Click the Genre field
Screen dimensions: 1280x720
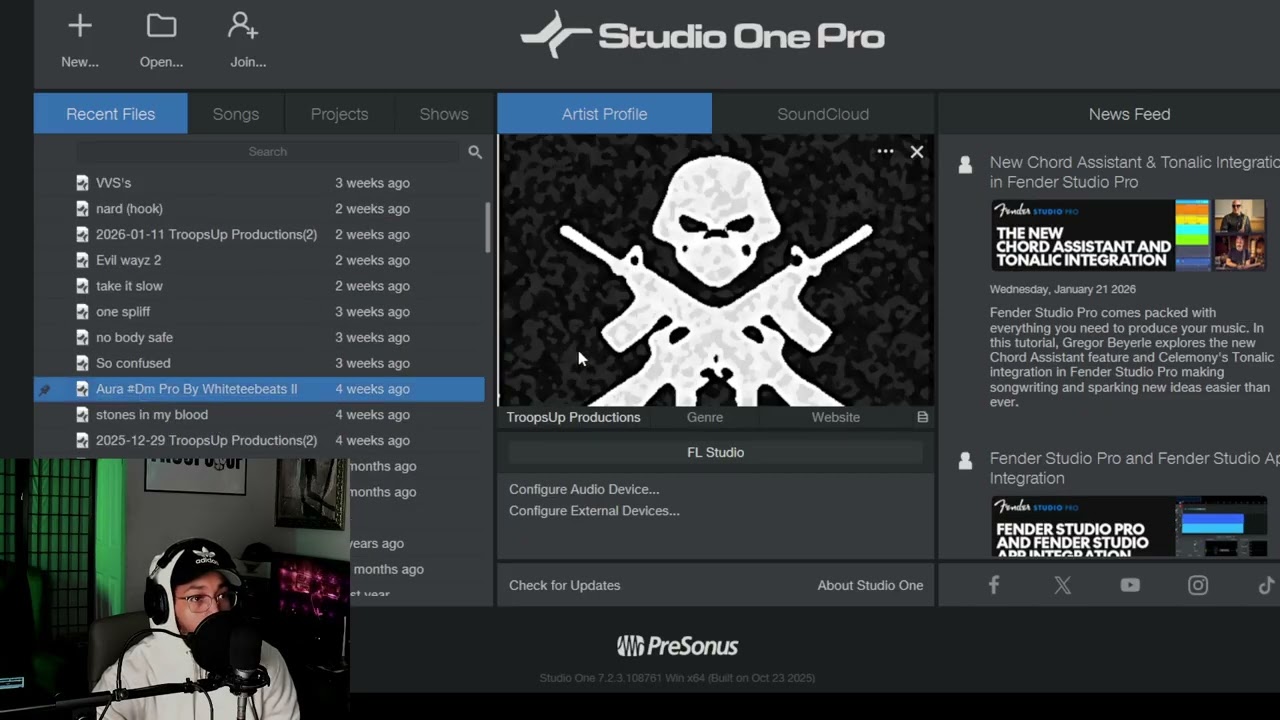pyautogui.click(x=705, y=417)
